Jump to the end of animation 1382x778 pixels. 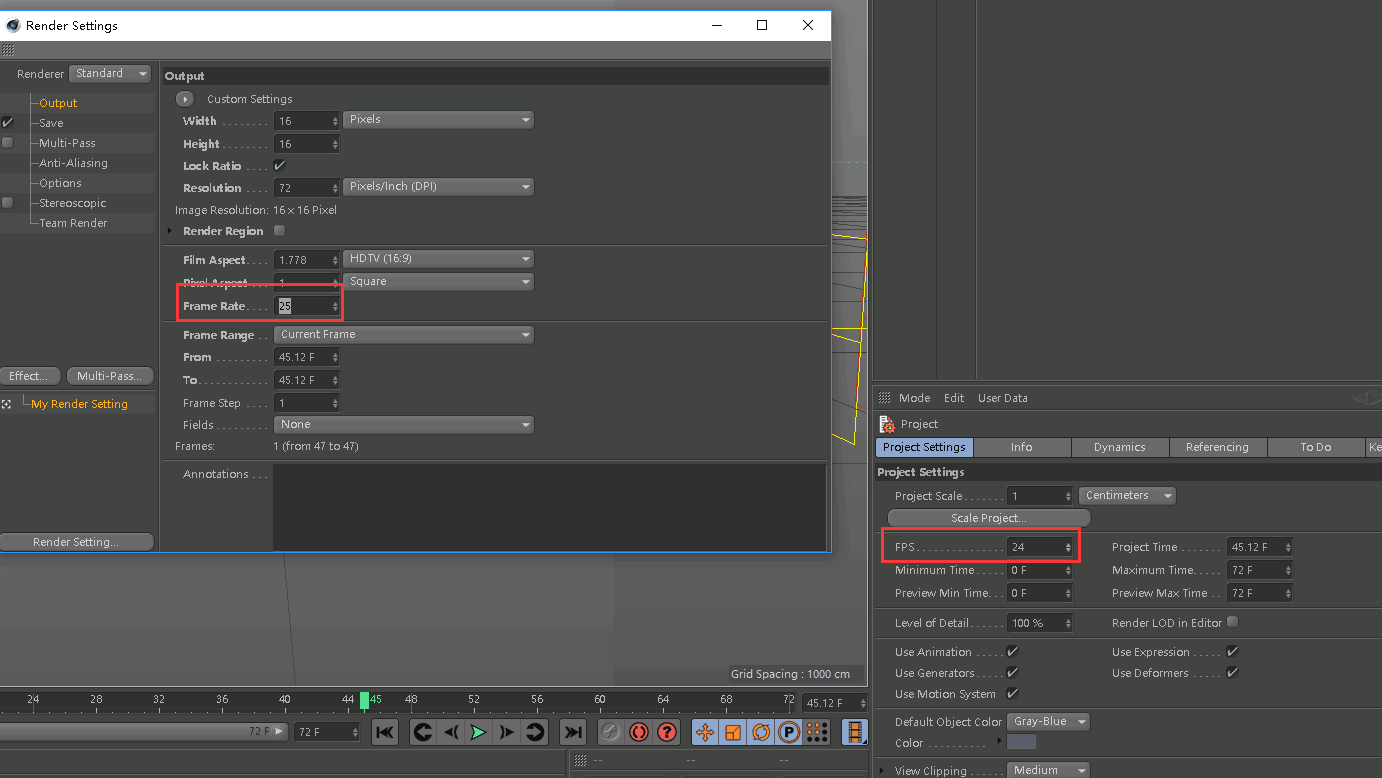coord(573,732)
